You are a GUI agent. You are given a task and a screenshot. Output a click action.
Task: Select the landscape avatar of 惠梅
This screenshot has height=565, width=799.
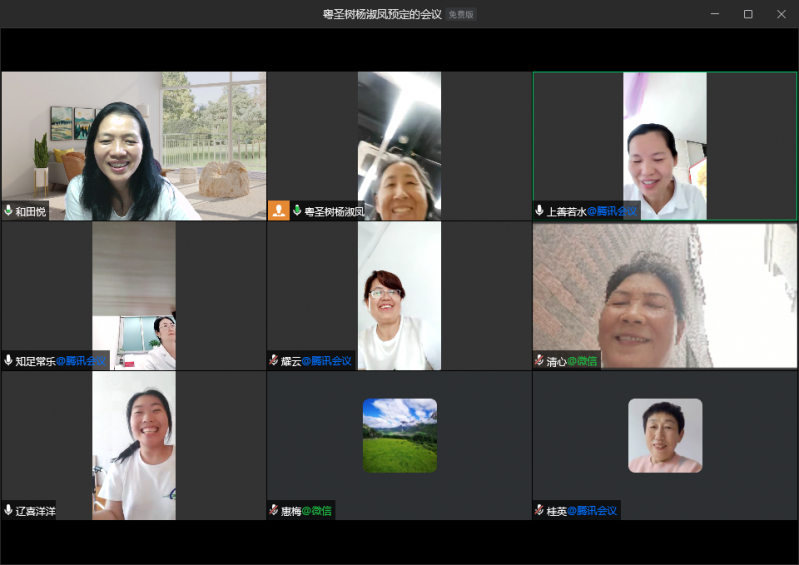coord(399,436)
